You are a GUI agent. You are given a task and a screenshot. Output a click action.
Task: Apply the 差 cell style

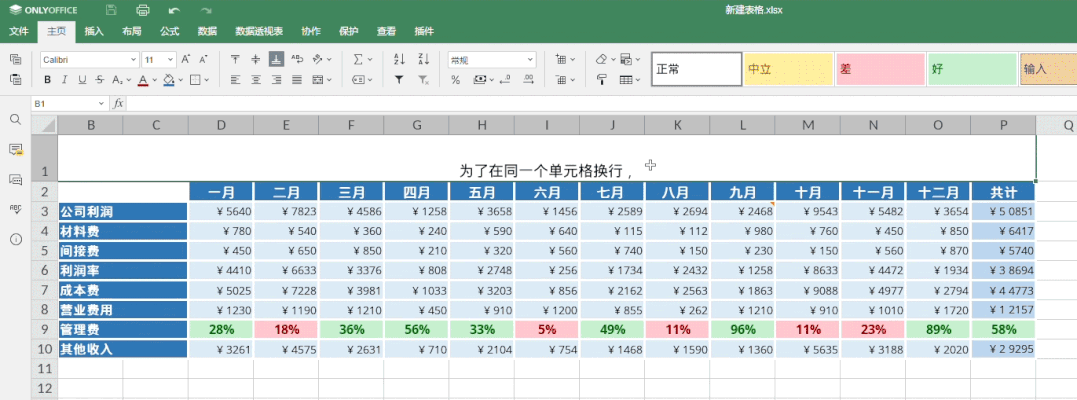pyautogui.click(x=881, y=69)
